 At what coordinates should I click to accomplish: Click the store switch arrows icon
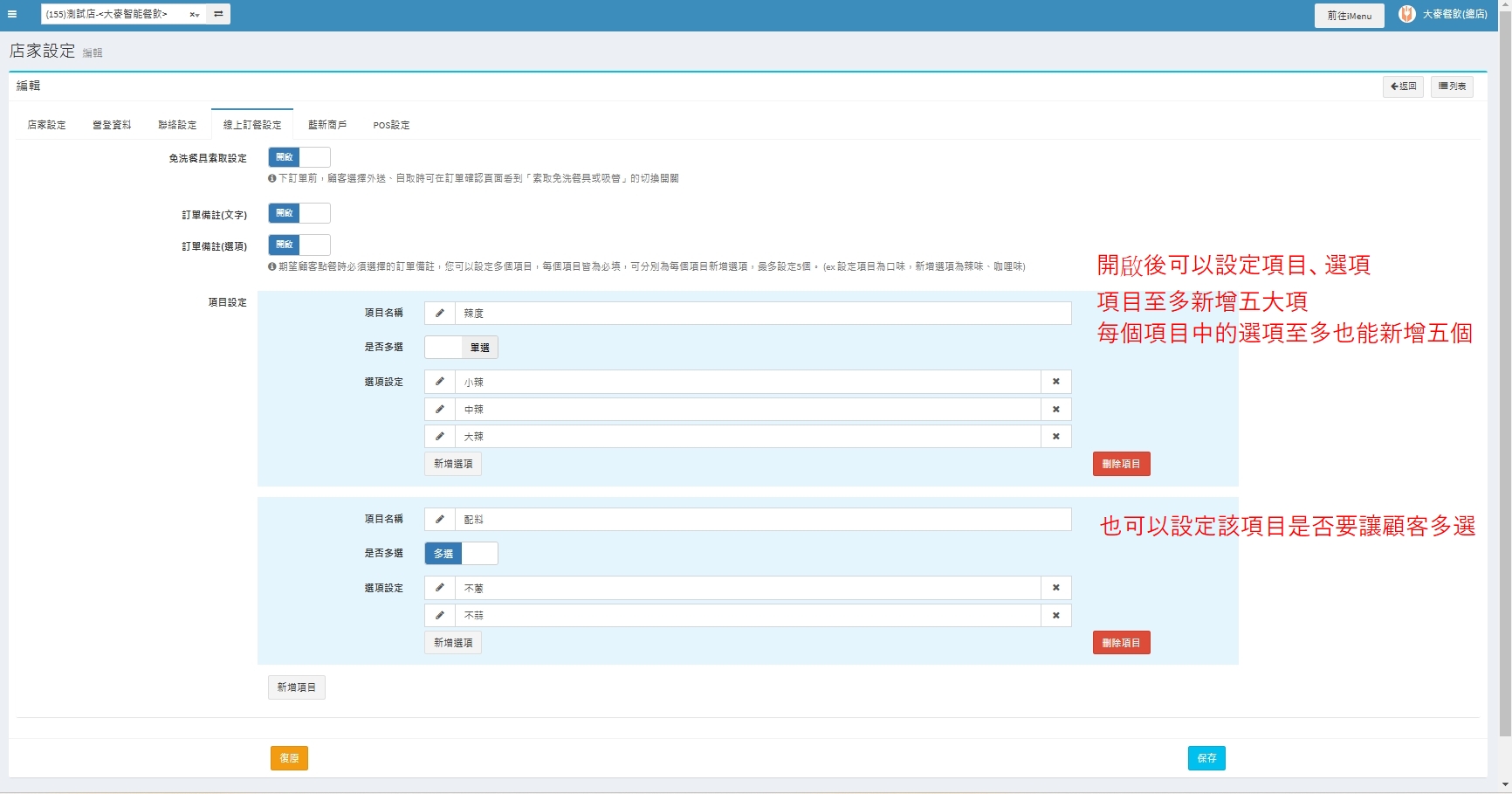tap(218, 14)
